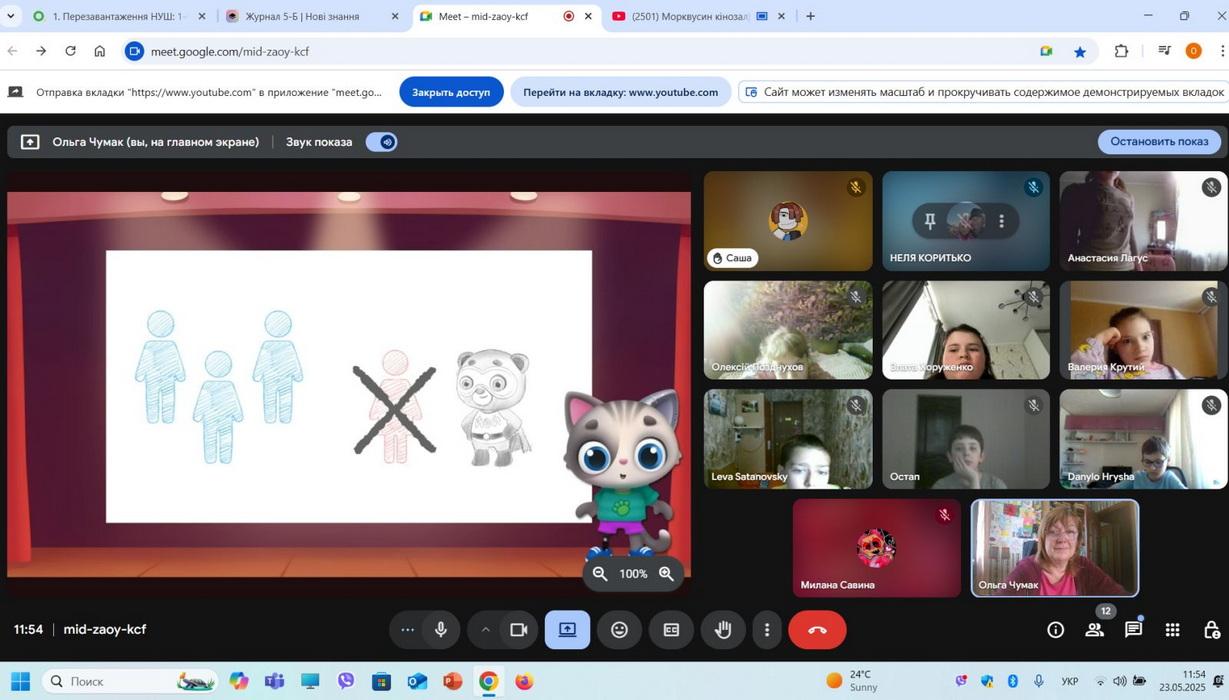Open meeting details info icon
The height and width of the screenshot is (700, 1229).
click(x=1055, y=630)
